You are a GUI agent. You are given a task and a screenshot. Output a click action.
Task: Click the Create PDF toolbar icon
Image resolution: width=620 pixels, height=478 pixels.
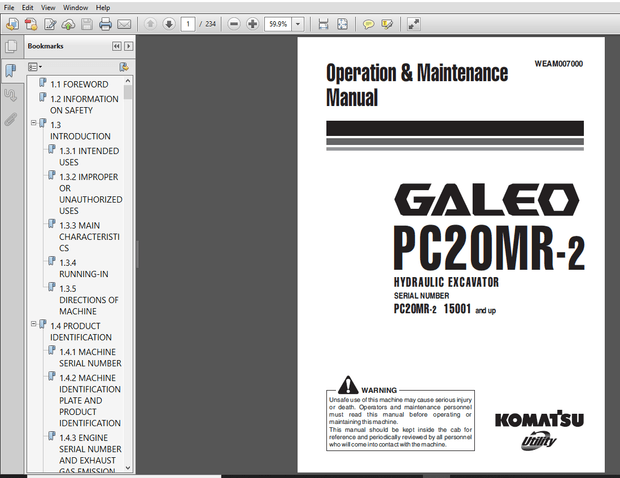coord(12,24)
